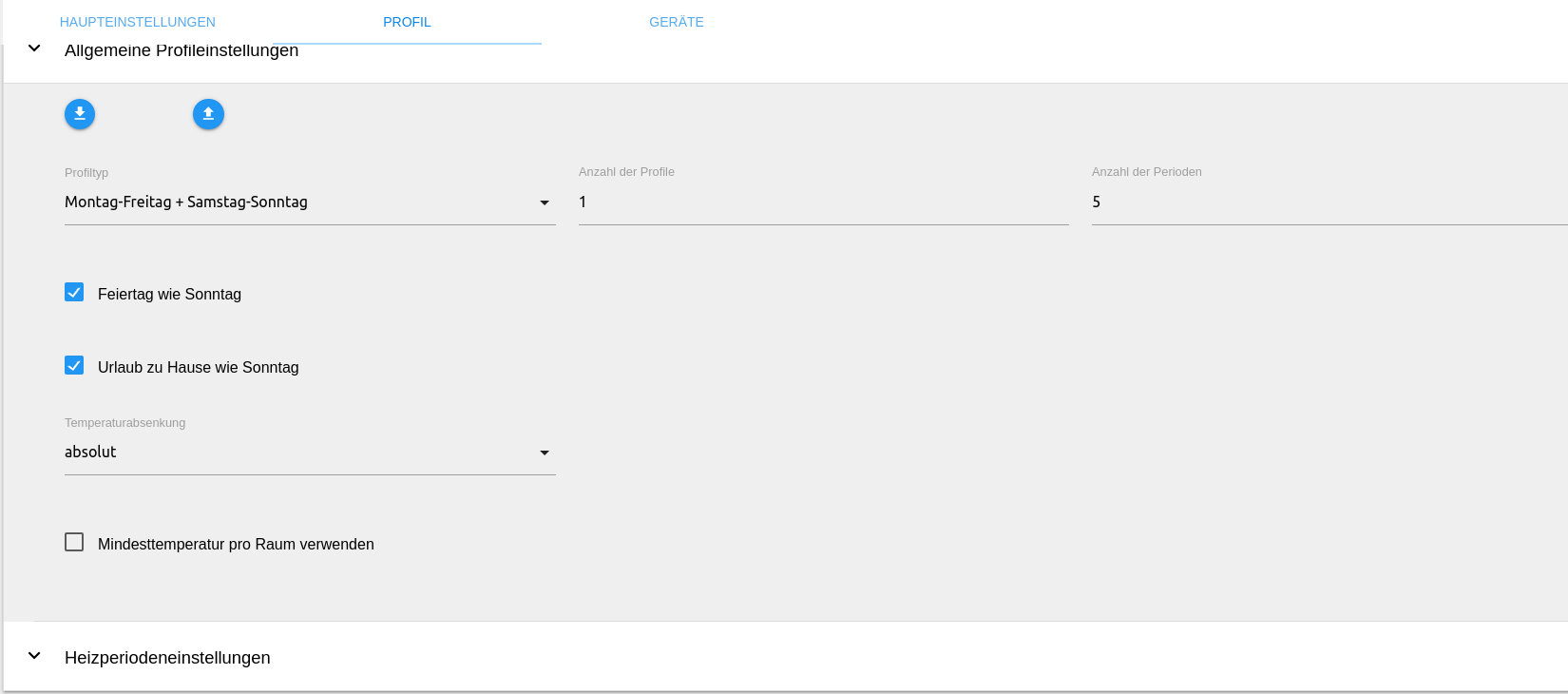
Task: Click the Anzahl der Perioden input field
Action: (1329, 202)
